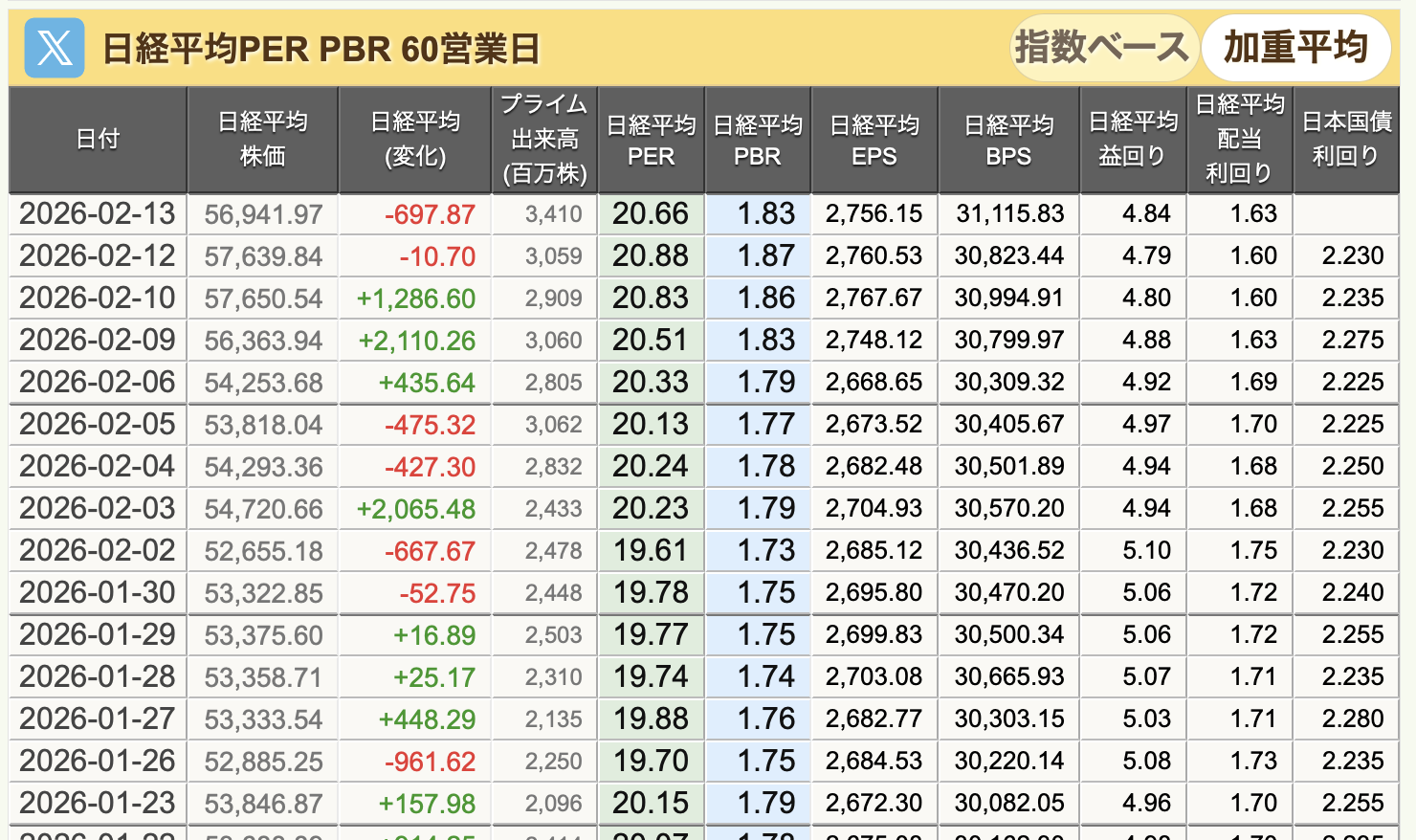Screen dimensions: 1416x840
Task: Switch to 指数ベース tab
Action: [1101, 47]
